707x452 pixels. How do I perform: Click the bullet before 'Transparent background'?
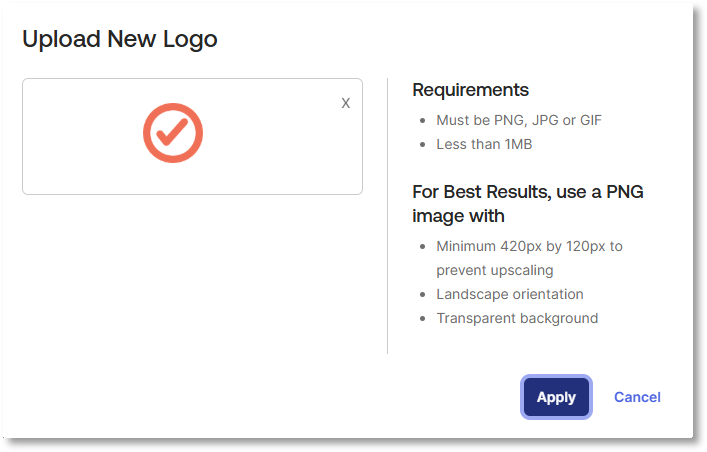click(x=421, y=319)
